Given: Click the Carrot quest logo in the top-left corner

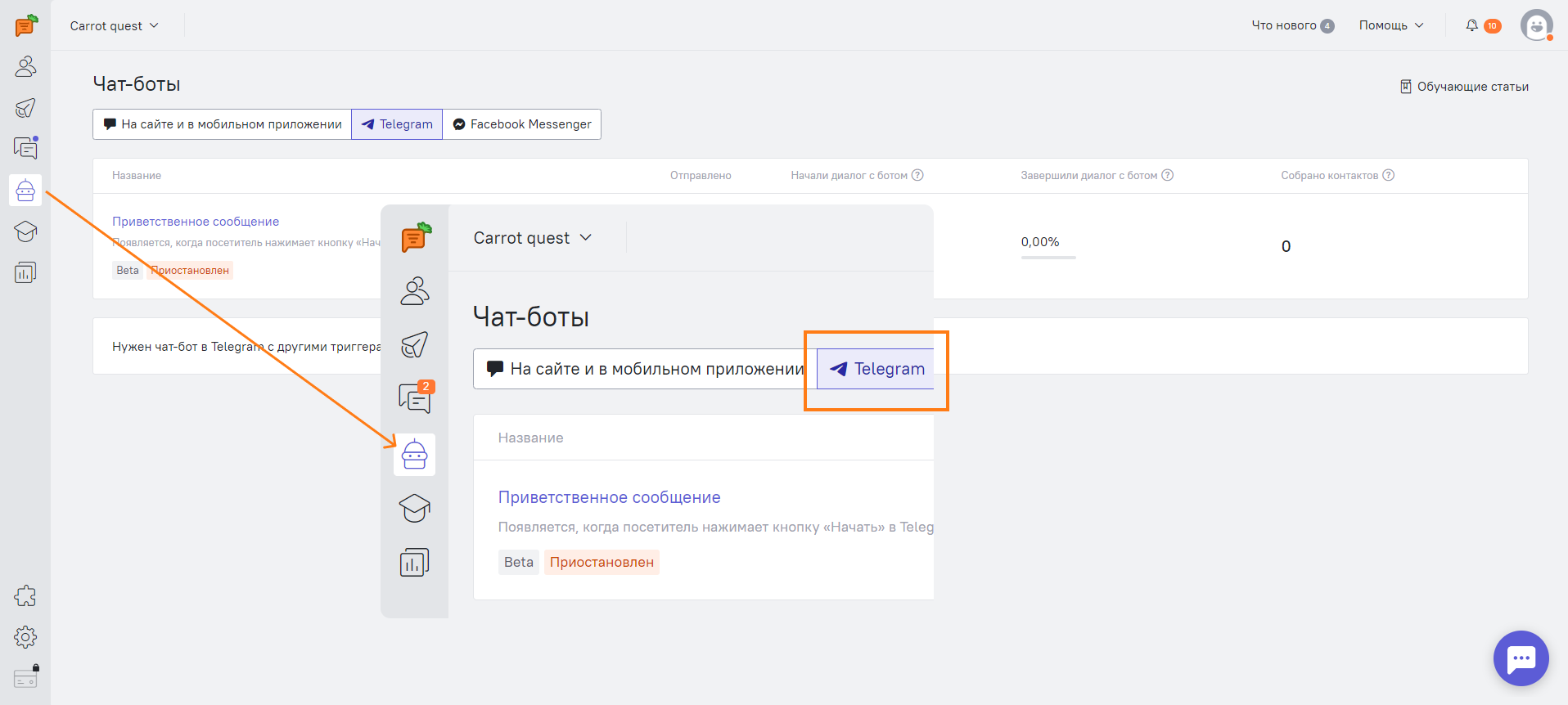Looking at the screenshot, I should [x=26, y=25].
